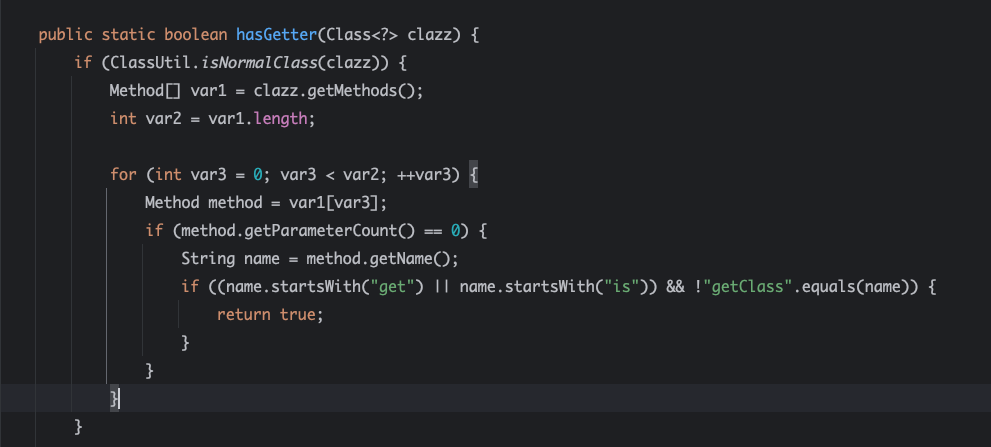Click the getName method call
This screenshot has height=447, width=991.
click(417, 259)
